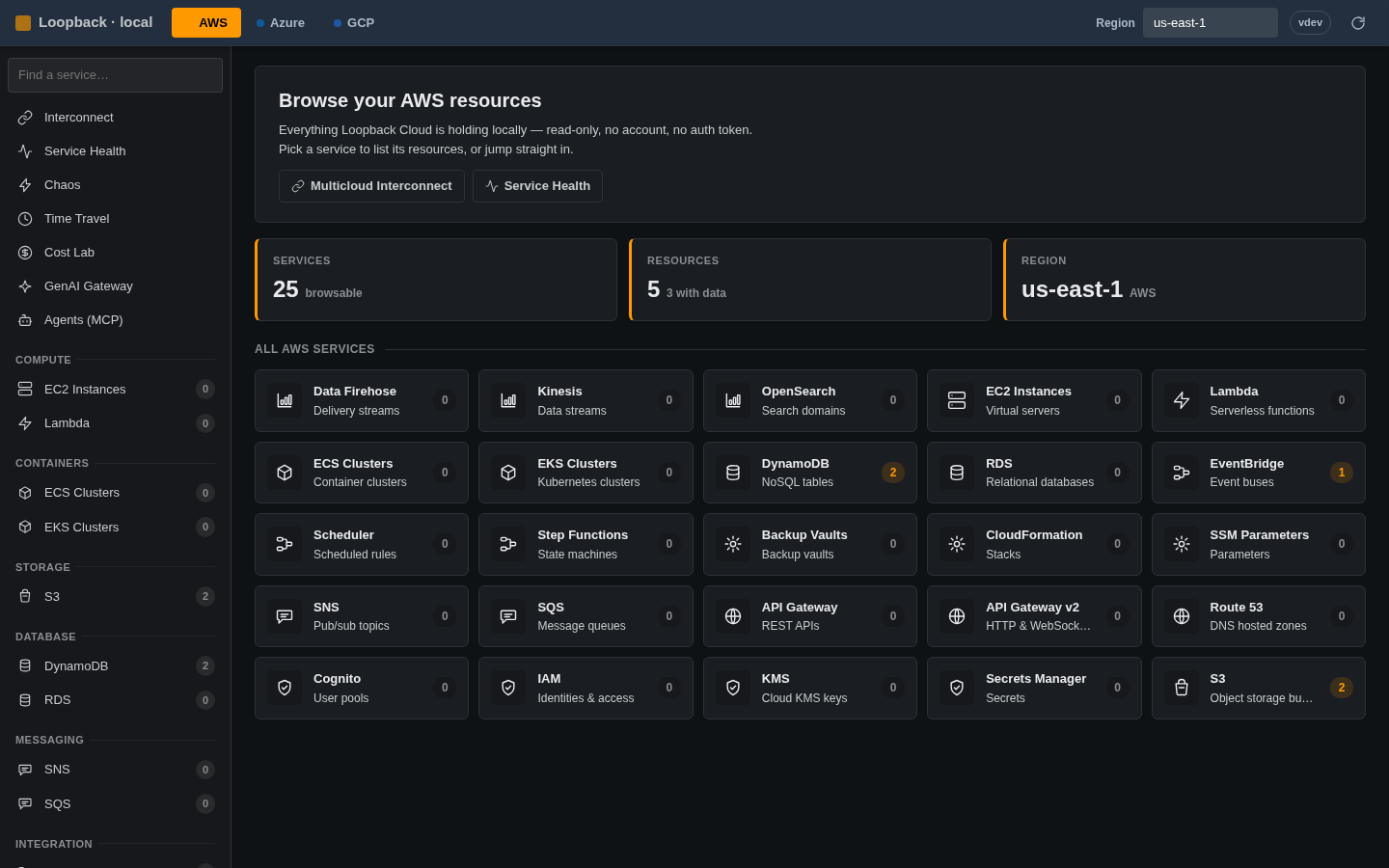Click the refresh icon in the top bar
Viewport: 1389px width, 868px height.
point(1358,23)
